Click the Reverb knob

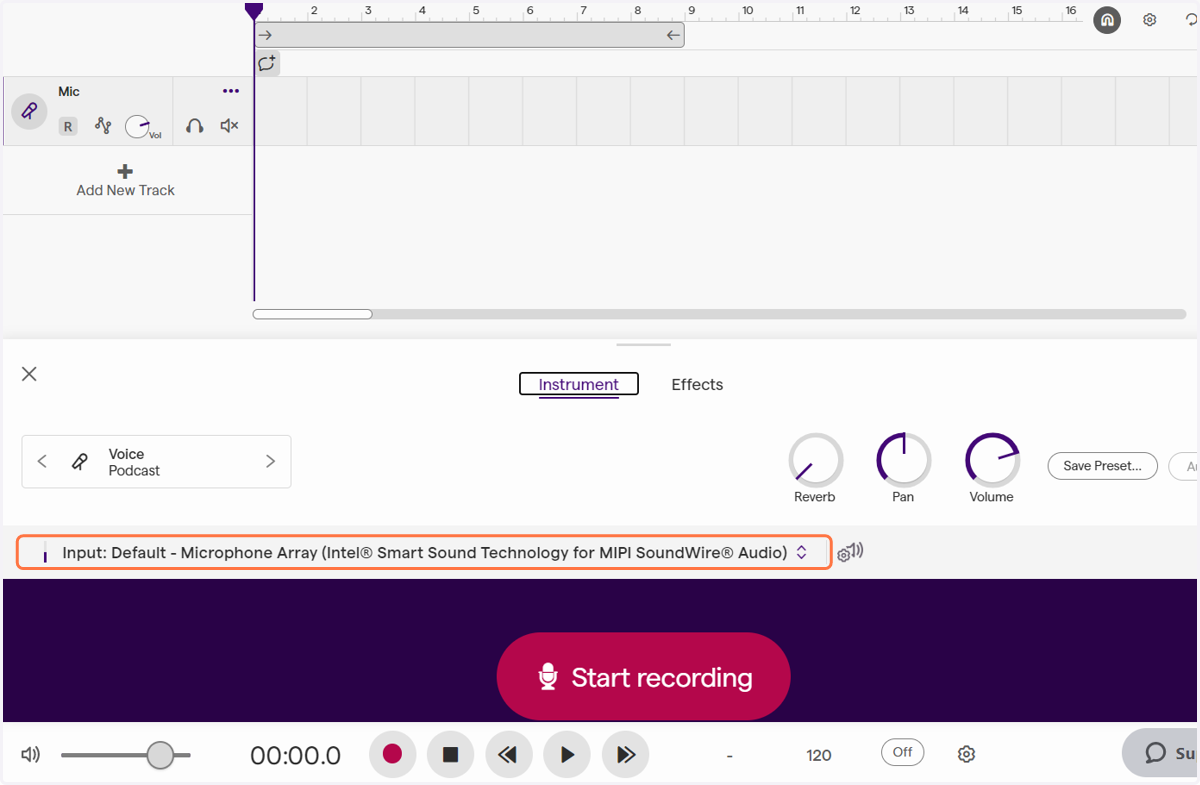coord(815,460)
